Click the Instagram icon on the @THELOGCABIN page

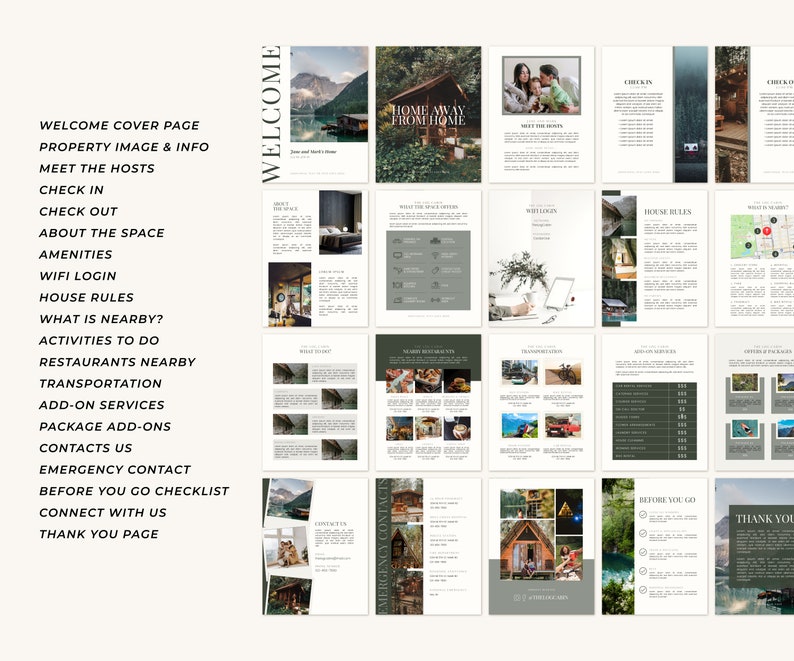(517, 598)
